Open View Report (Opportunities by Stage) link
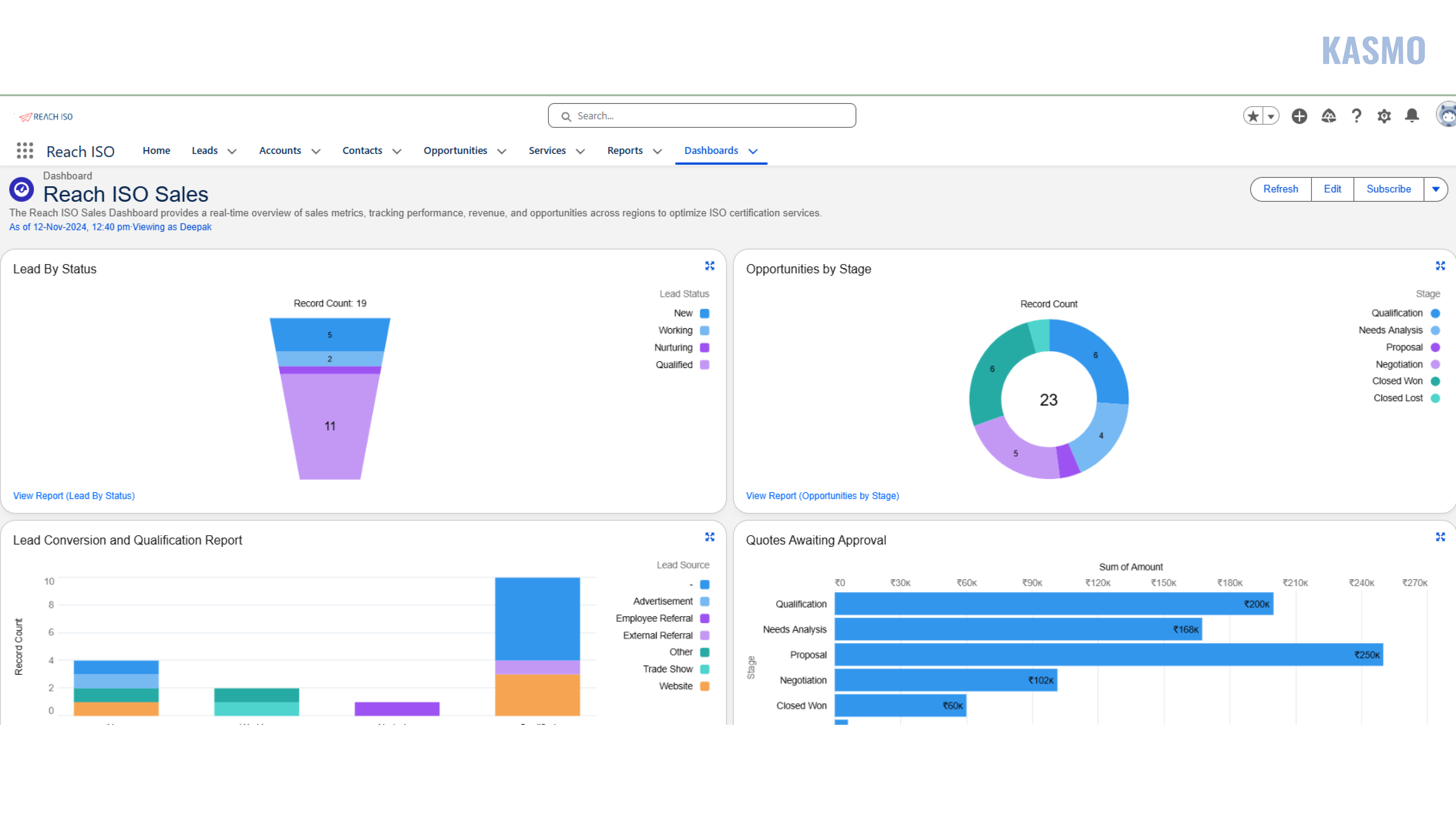 tap(822, 496)
